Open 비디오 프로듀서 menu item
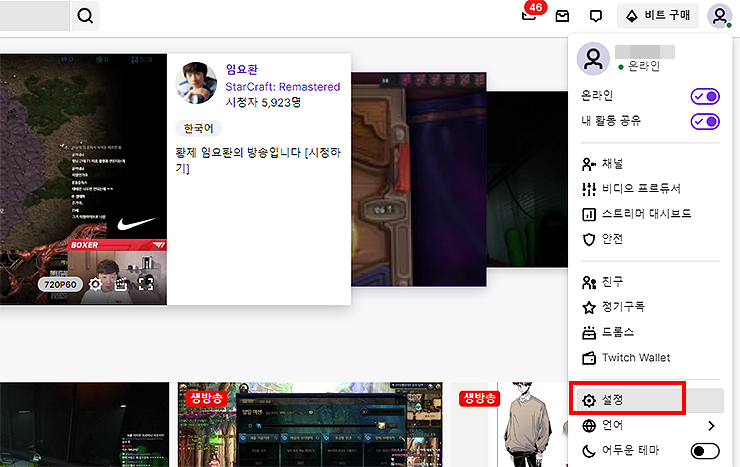This screenshot has height=467, width=740. click(650, 189)
